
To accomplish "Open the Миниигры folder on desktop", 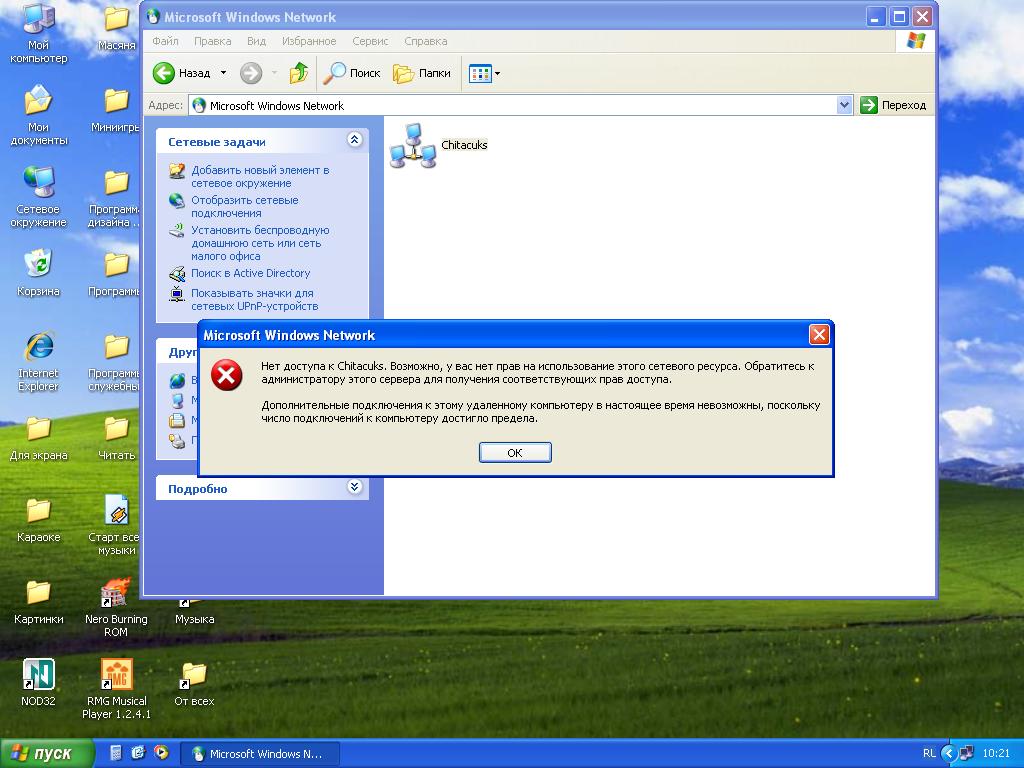I will pos(116,110).
